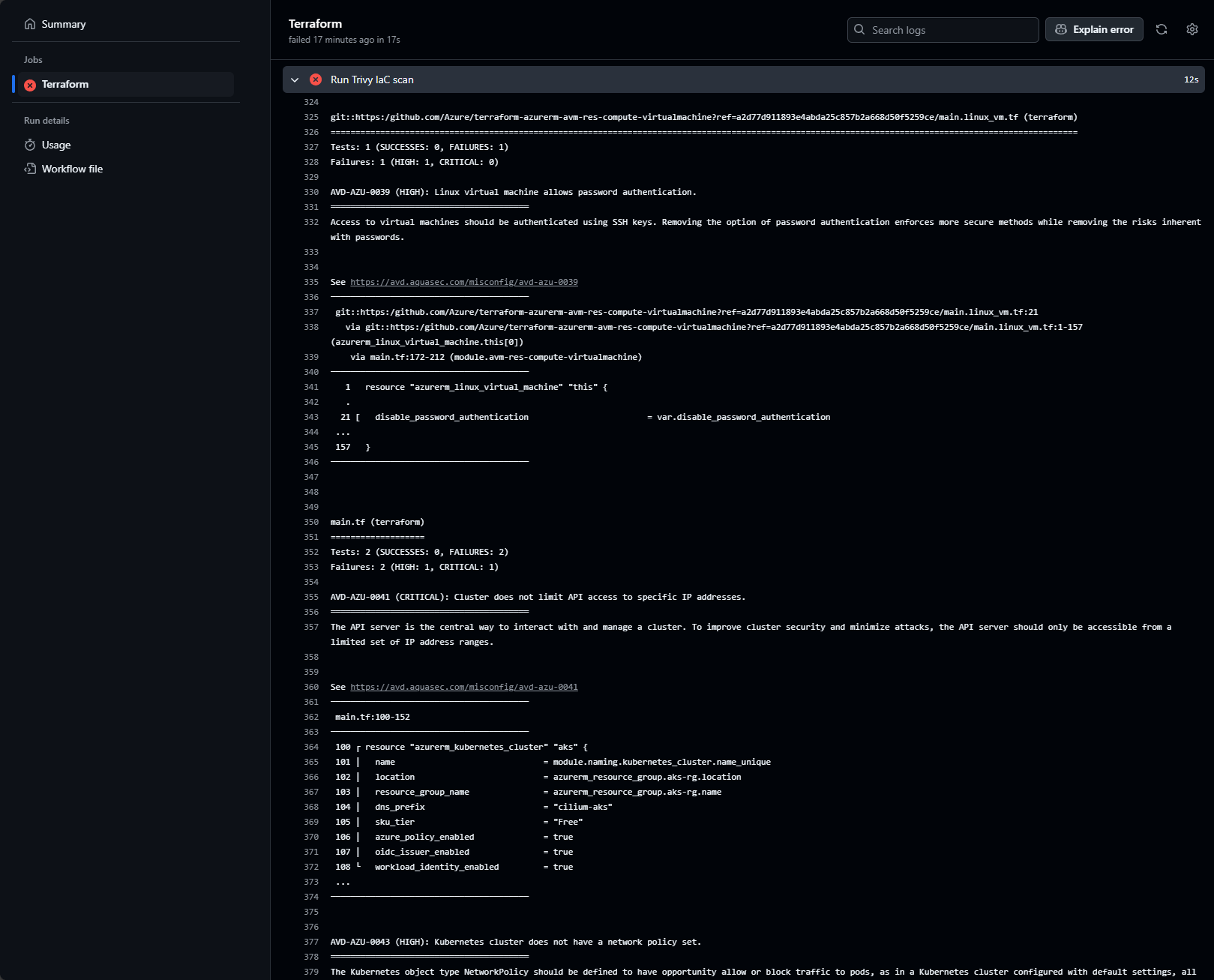Open the Usage run details
The height and width of the screenshot is (980, 1214).
click(x=56, y=145)
